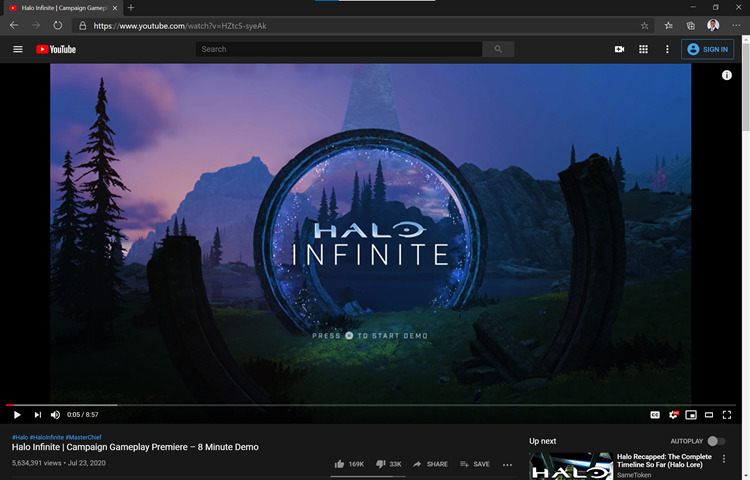The image size is (750, 480).
Task: Enable miniplayer mode
Action: click(691, 414)
